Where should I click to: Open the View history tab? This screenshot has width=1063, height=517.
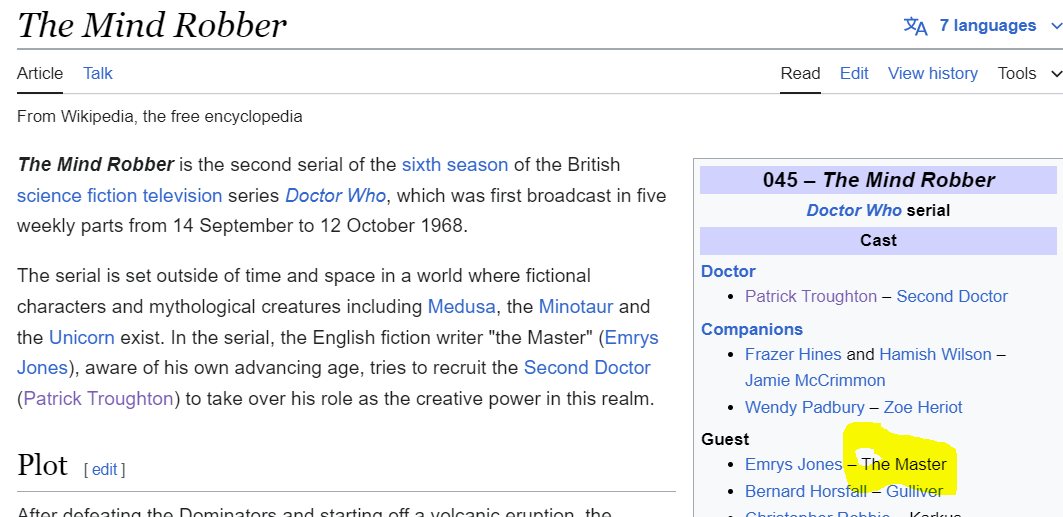pos(933,73)
